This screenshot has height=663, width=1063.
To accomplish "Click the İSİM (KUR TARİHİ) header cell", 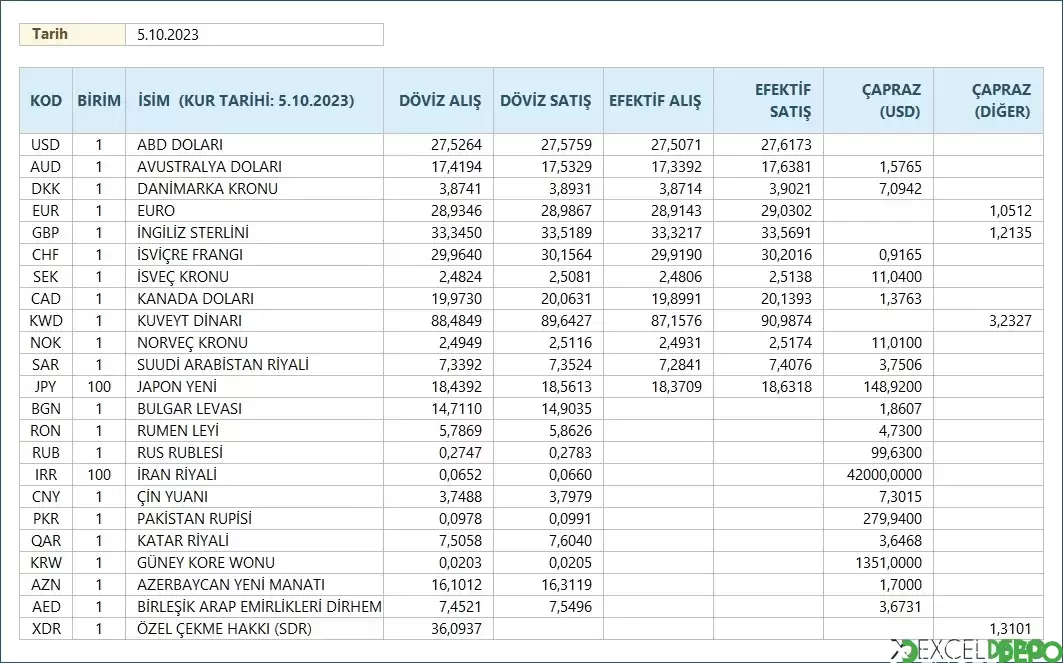I will 254,100.
